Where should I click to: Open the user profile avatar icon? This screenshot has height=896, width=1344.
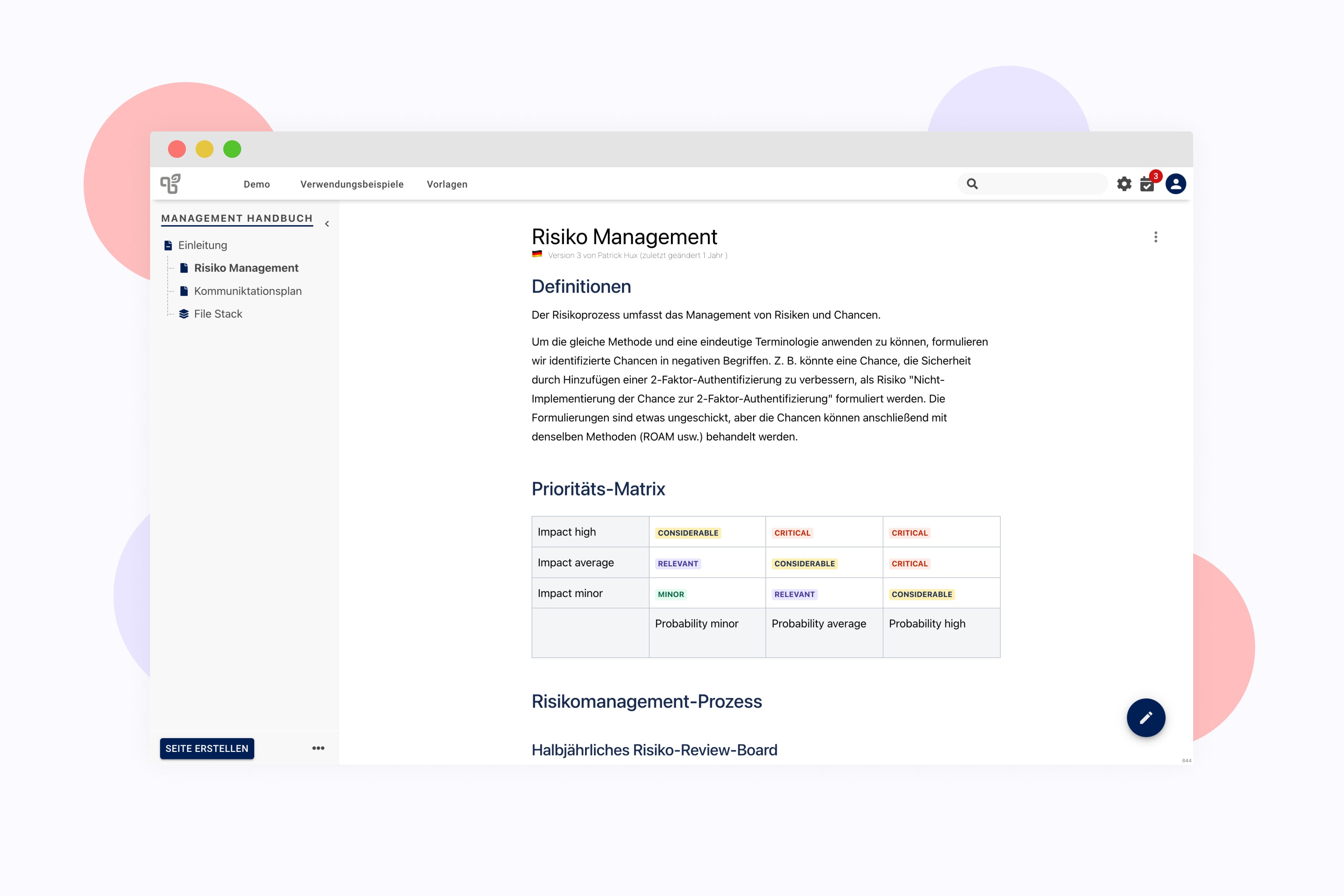click(1175, 184)
